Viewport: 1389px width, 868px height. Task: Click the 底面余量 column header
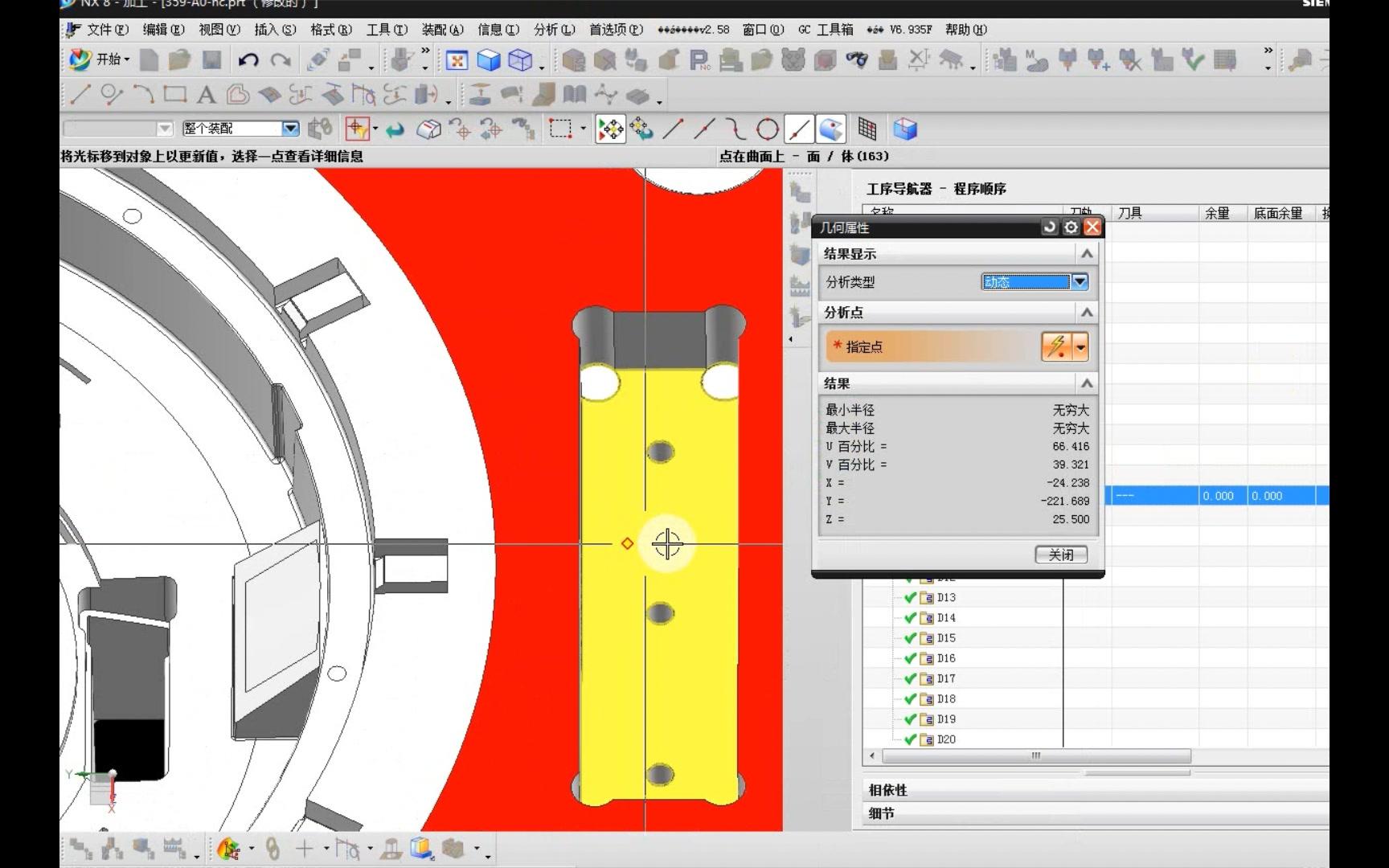(x=1282, y=213)
